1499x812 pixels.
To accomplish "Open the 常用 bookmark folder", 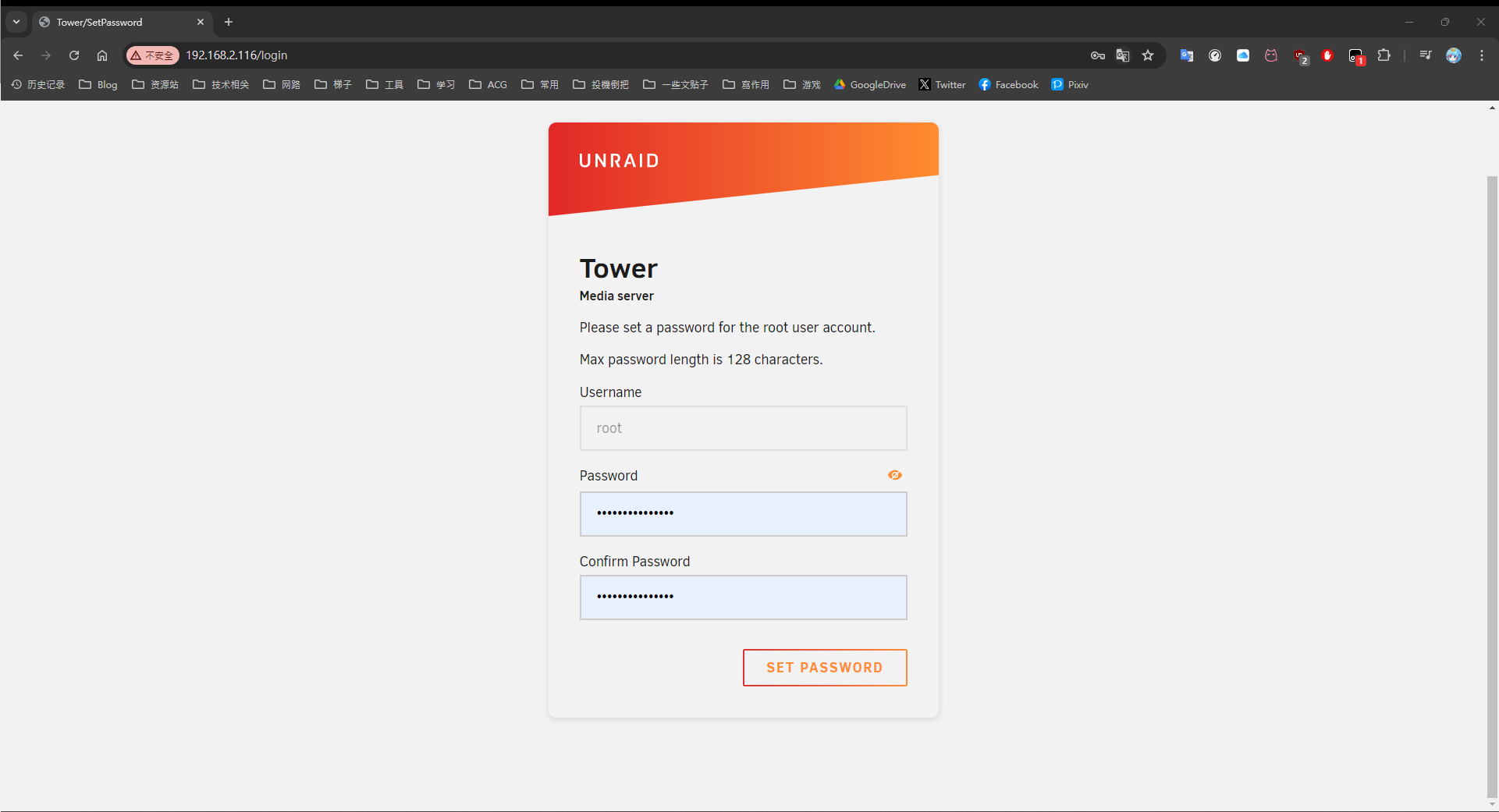I will coord(540,84).
